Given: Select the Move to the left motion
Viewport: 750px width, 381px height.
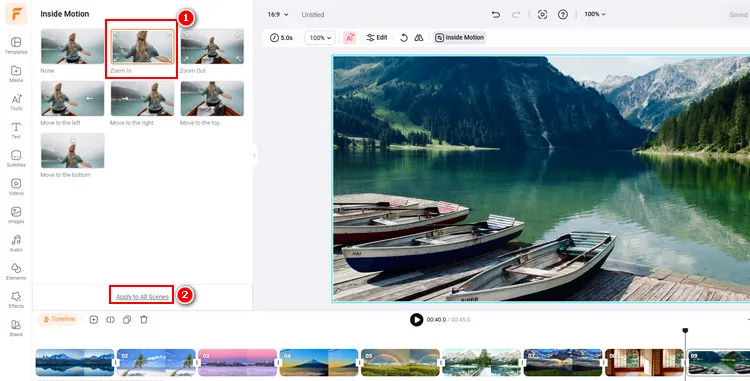Looking at the screenshot, I should (x=72, y=98).
